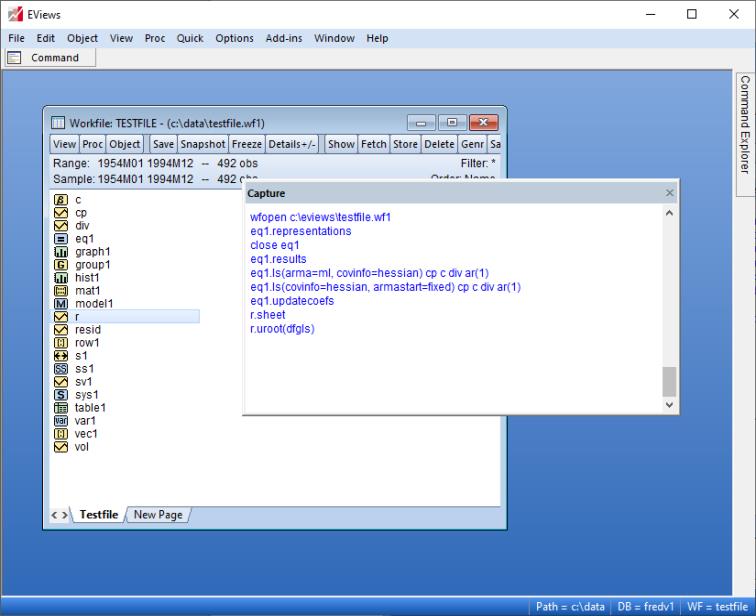The image size is (756, 616).
Task: Click the table icon for table1
Action: point(61,408)
